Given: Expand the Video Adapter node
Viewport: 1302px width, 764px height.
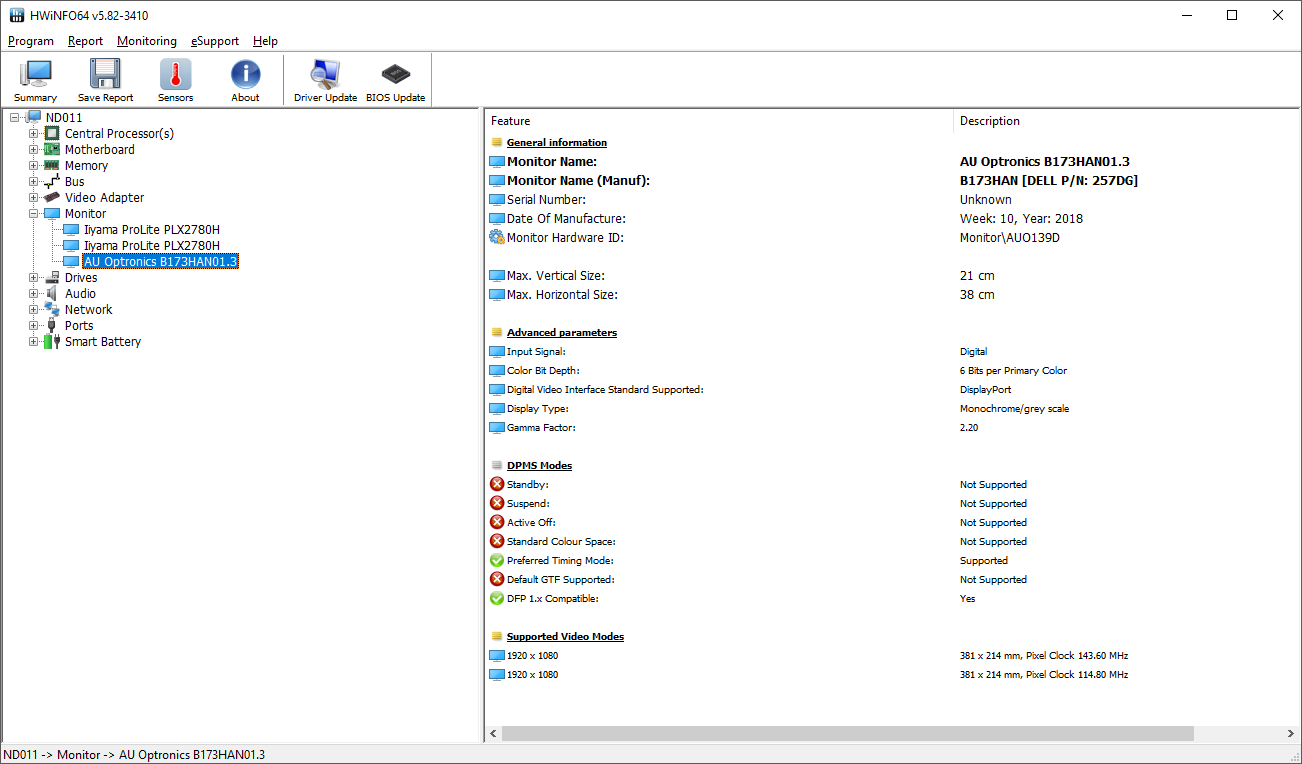Looking at the screenshot, I should coord(33,198).
